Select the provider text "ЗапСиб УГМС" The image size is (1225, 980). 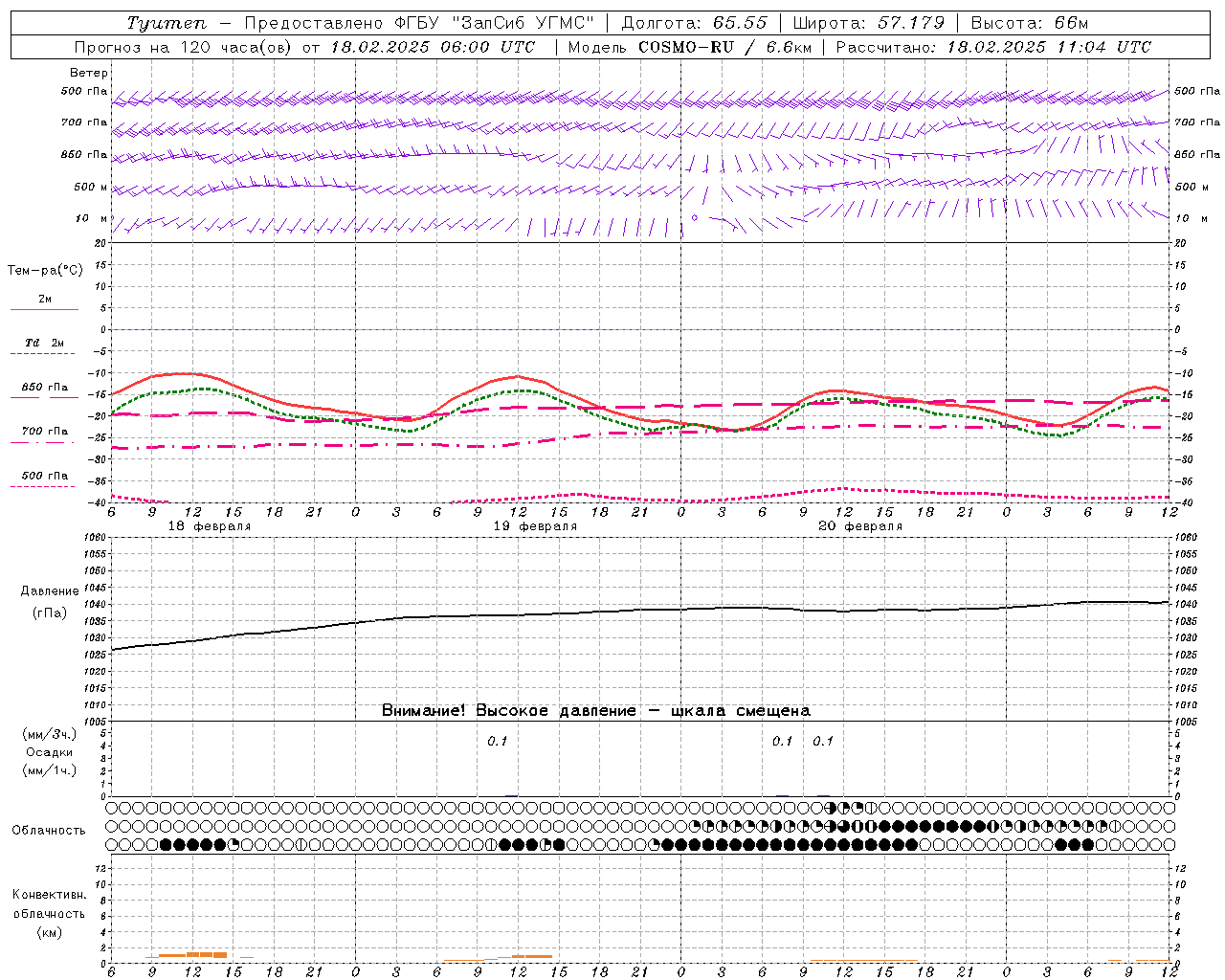tap(522, 23)
